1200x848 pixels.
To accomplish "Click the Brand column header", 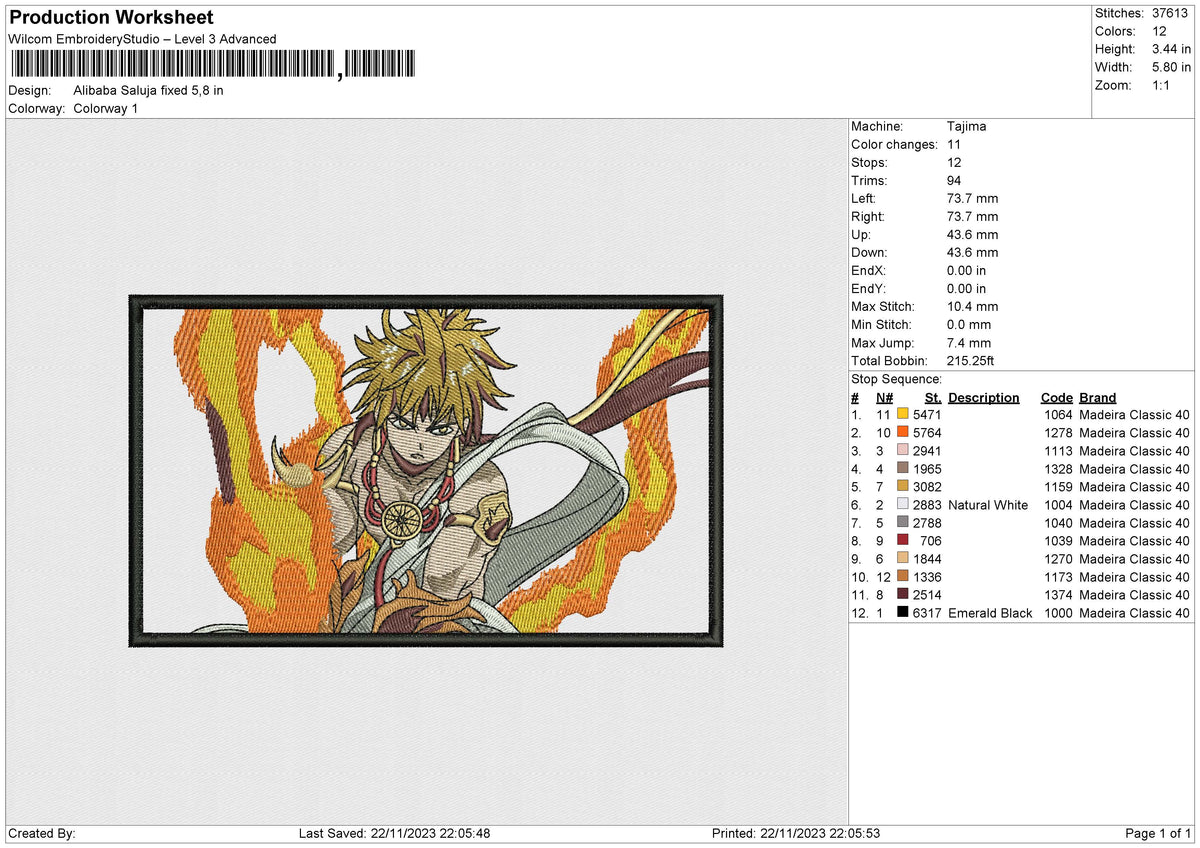I will pos(1098,397).
